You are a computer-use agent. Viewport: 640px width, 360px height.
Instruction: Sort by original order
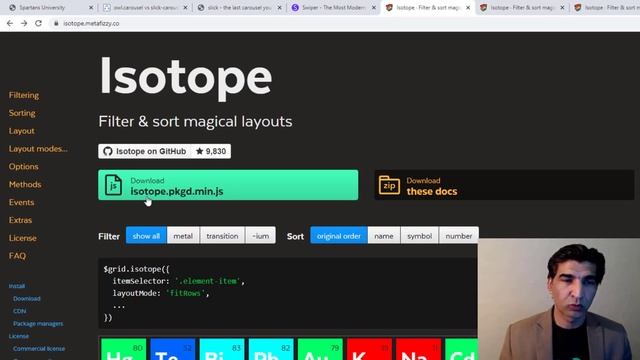coord(339,236)
